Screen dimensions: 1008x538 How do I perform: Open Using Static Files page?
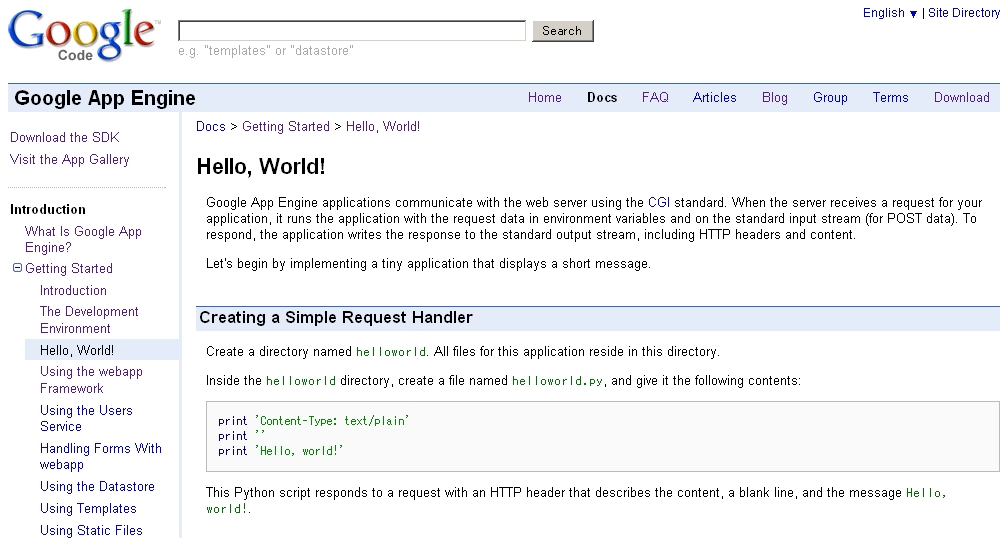coord(91,530)
